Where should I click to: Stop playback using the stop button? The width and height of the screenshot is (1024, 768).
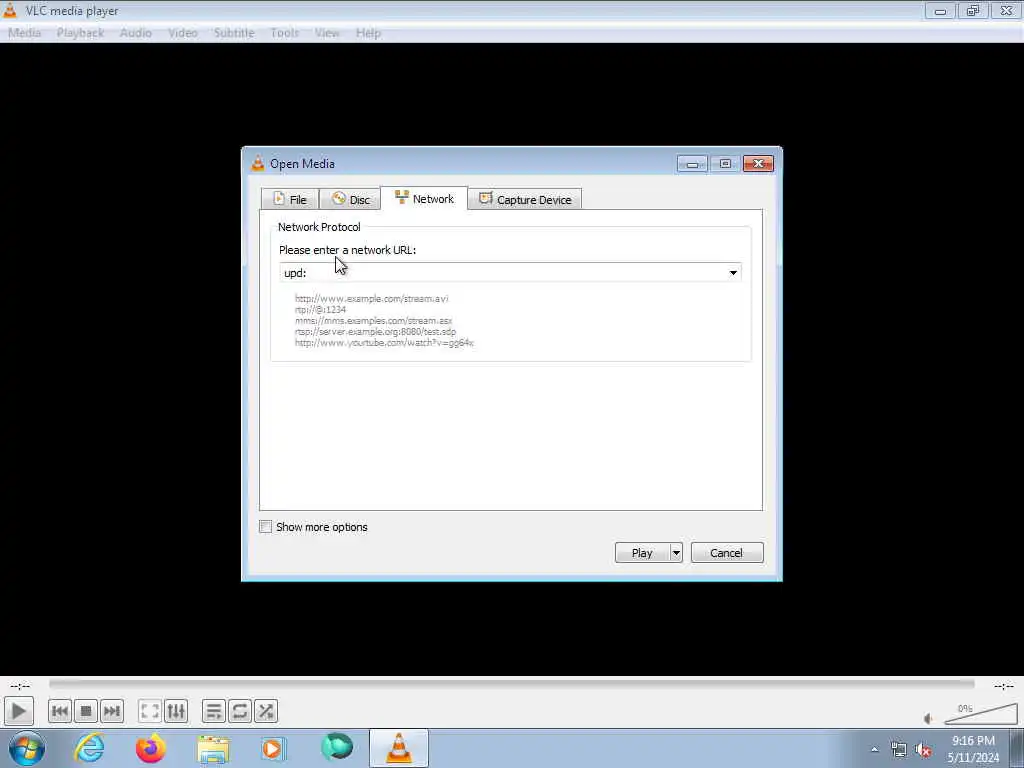[x=86, y=711]
